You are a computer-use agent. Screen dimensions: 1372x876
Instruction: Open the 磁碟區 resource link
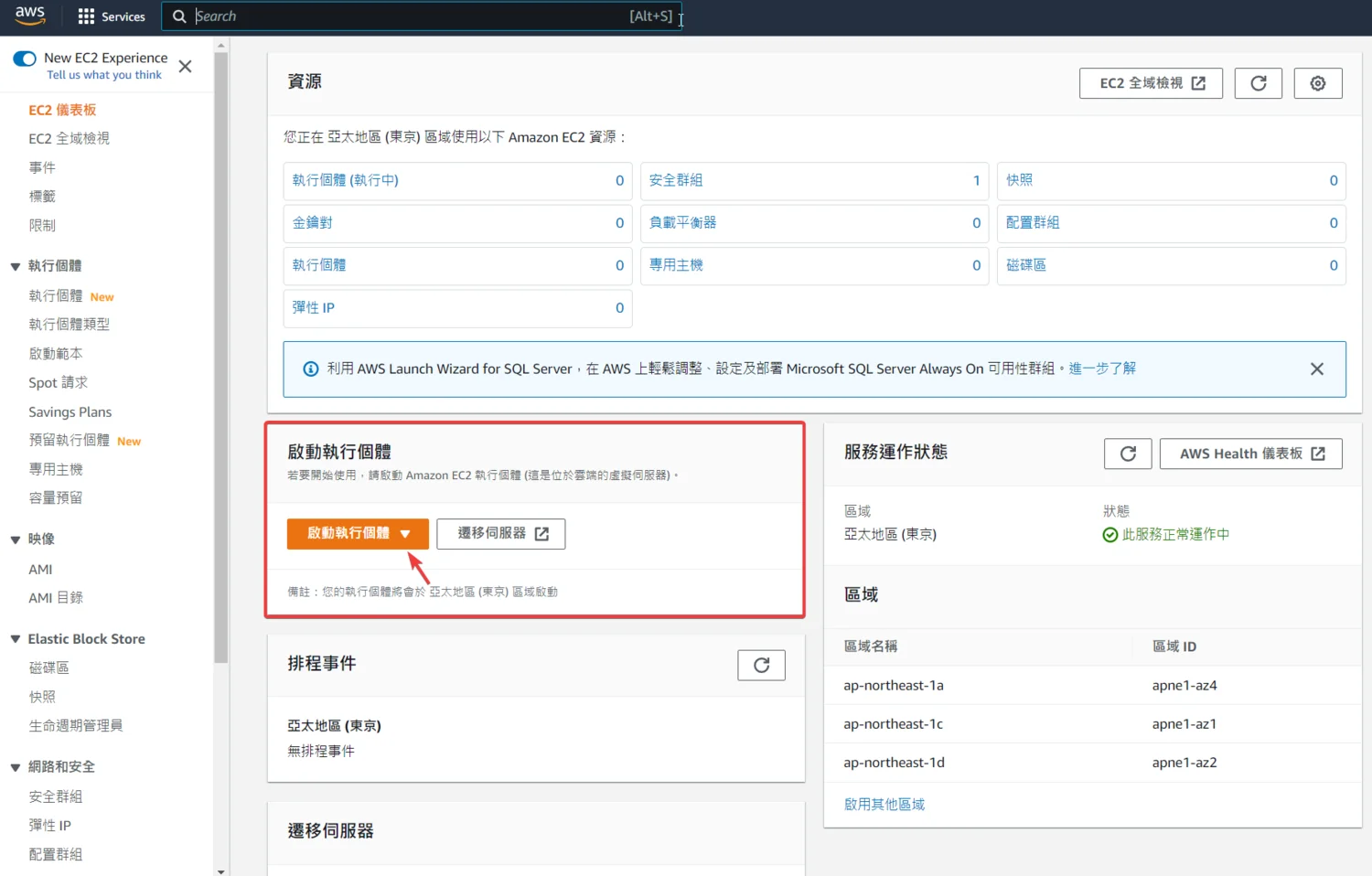pyautogui.click(x=1026, y=265)
